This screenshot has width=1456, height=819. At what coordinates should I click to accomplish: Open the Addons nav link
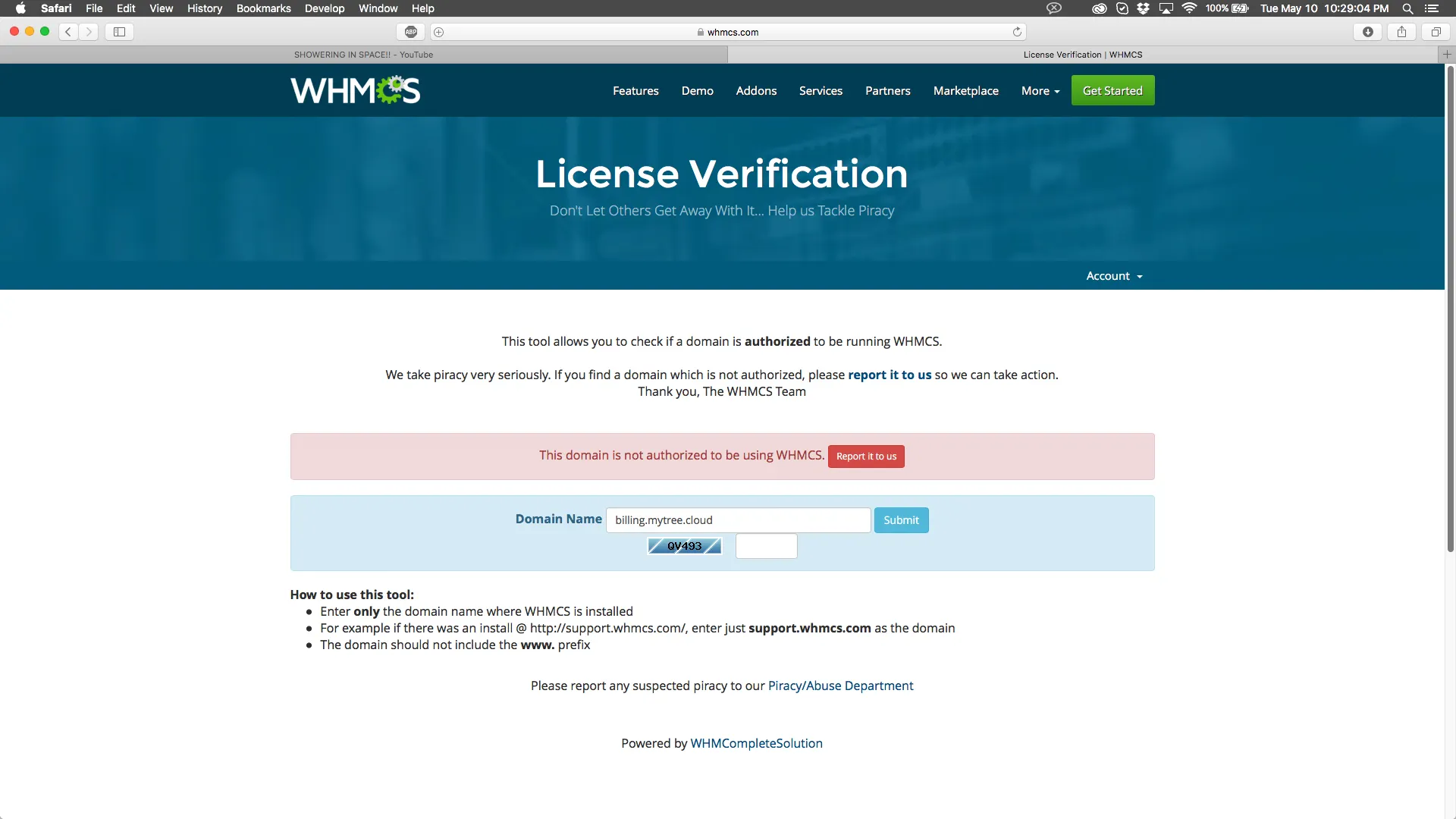click(756, 91)
